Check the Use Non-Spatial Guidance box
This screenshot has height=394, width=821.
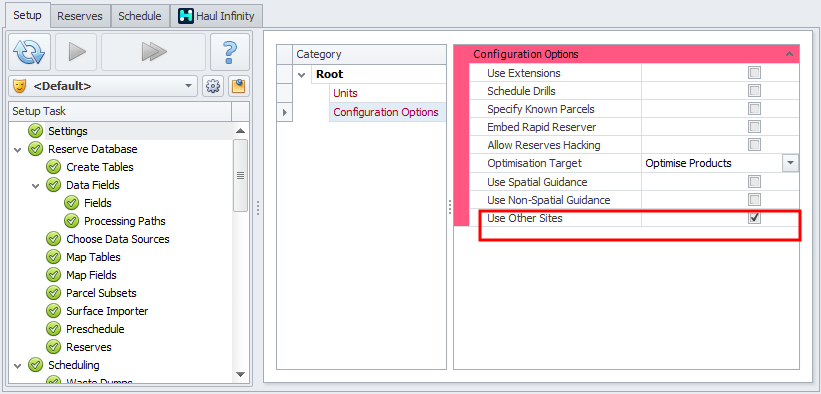754,200
